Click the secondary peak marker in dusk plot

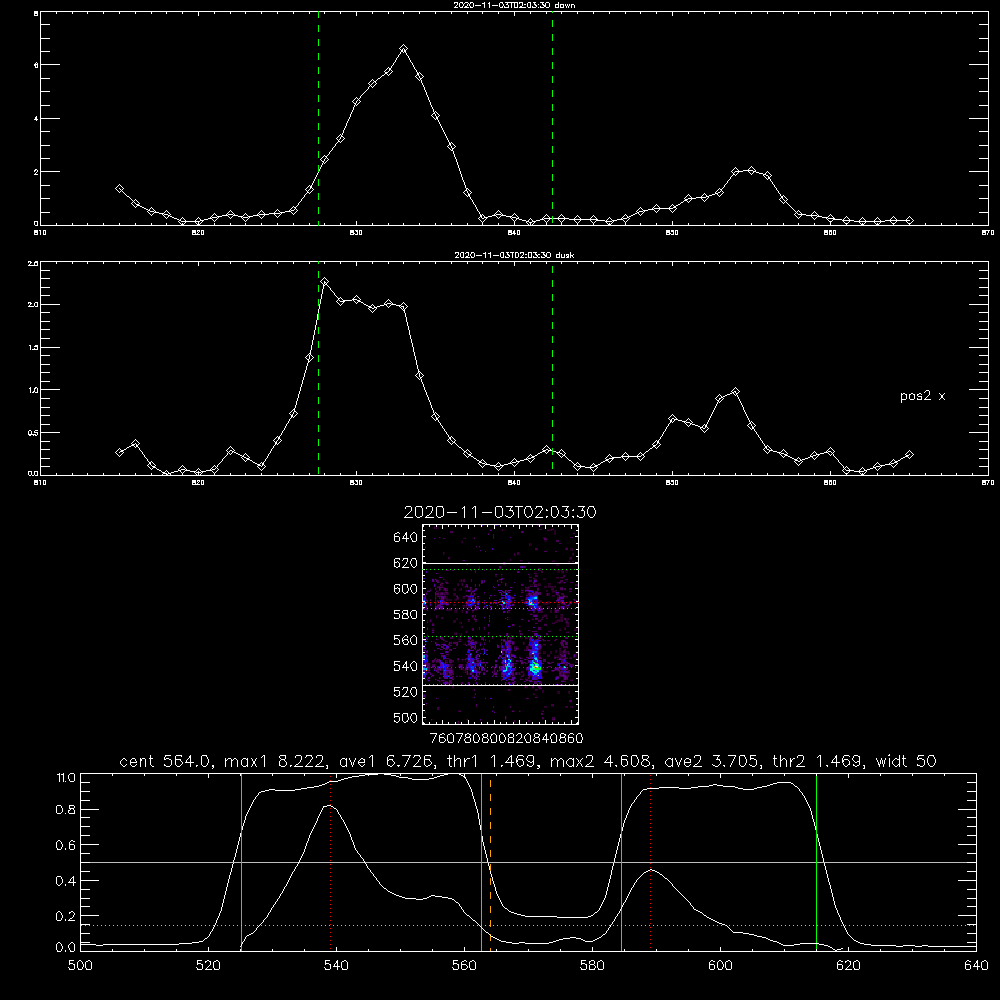click(735, 392)
